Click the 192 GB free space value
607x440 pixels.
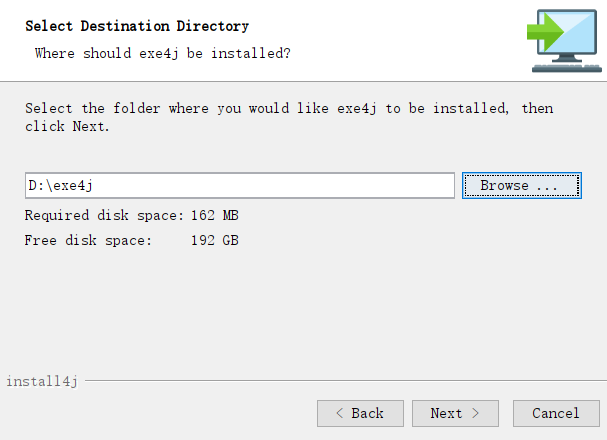(x=214, y=240)
